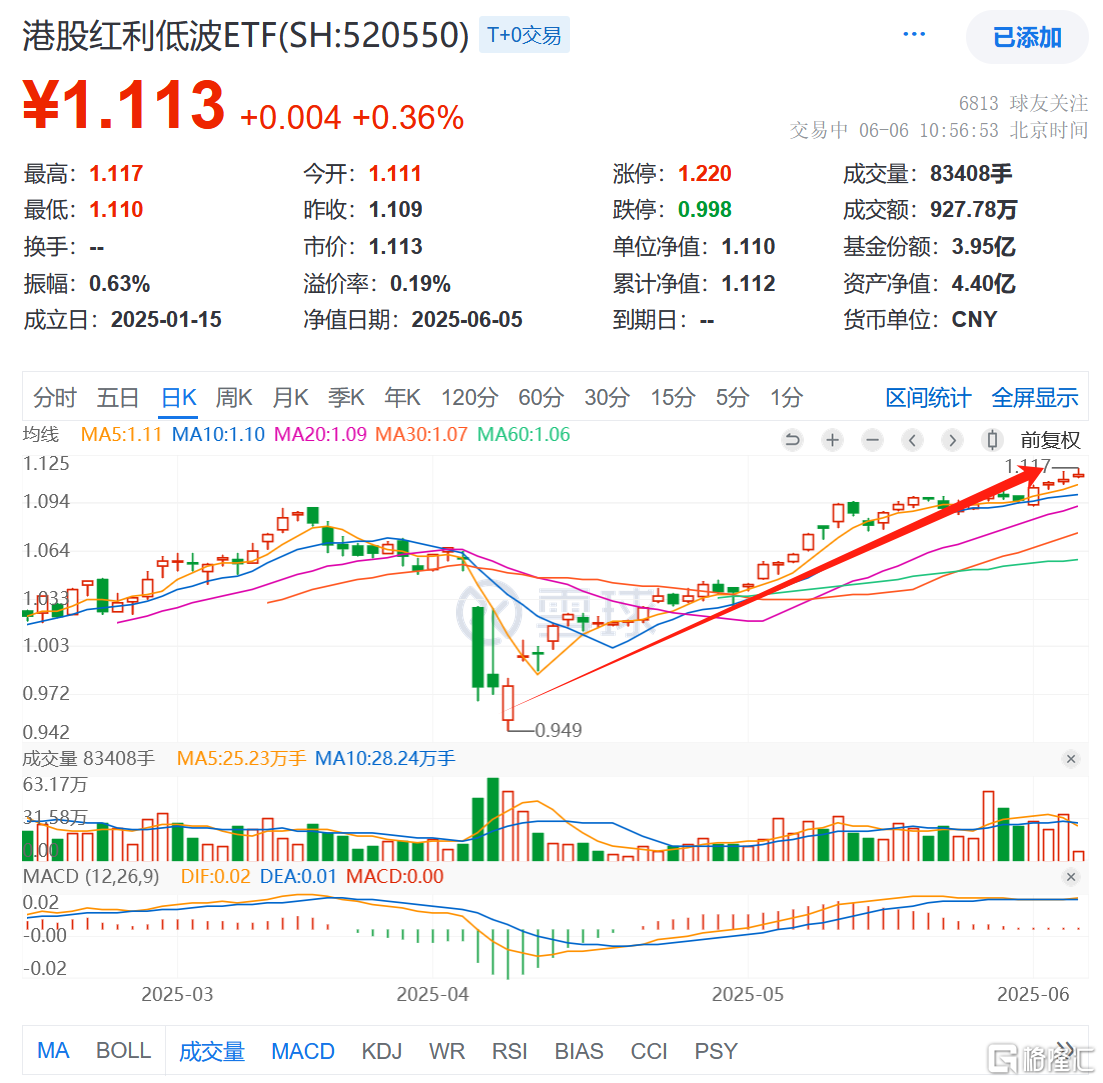
Task: Click the 资产净值 value 4.40亿
Action: [983, 283]
